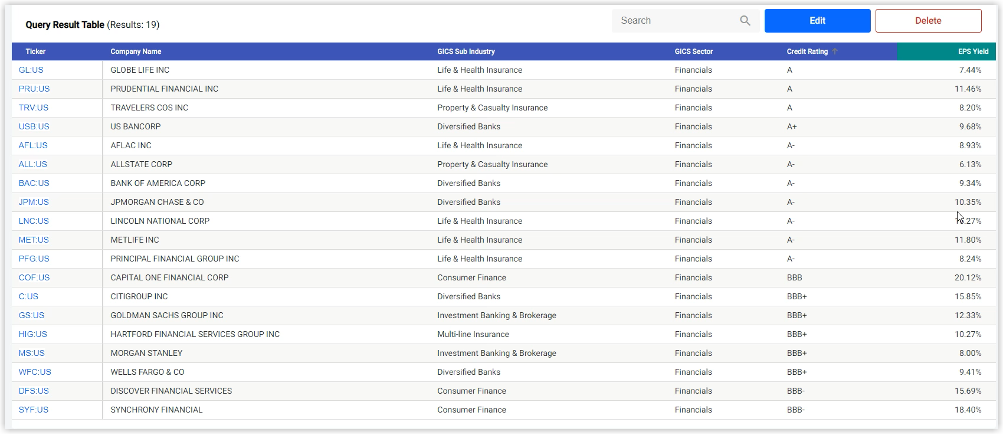
Task: Open the MS:US ticker link
Action: 31,353
